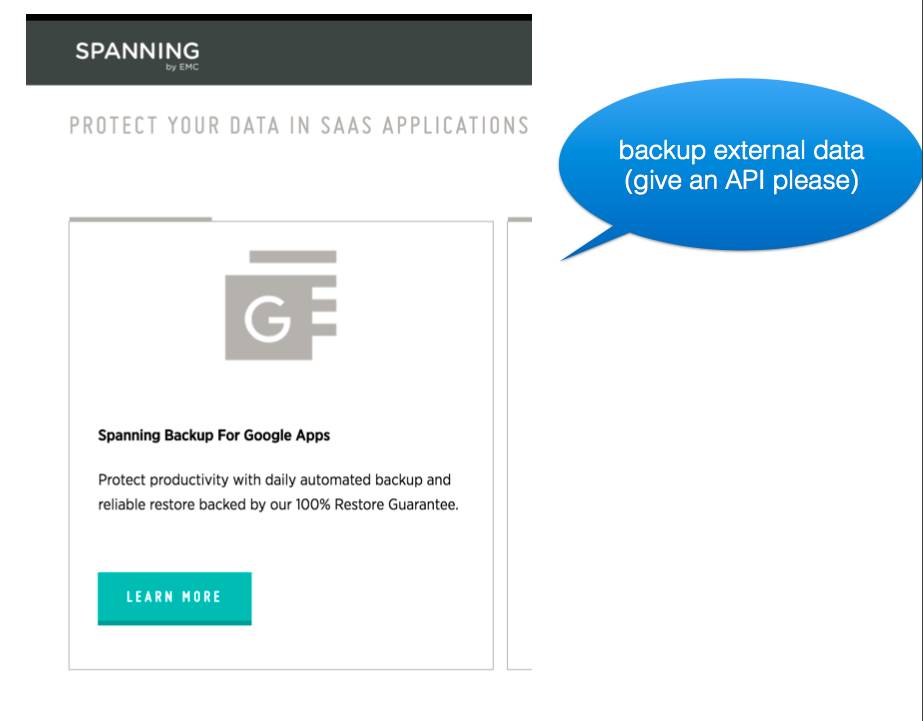Select the partially visible second product card
The width and height of the screenshot is (923, 721).
pos(519,444)
